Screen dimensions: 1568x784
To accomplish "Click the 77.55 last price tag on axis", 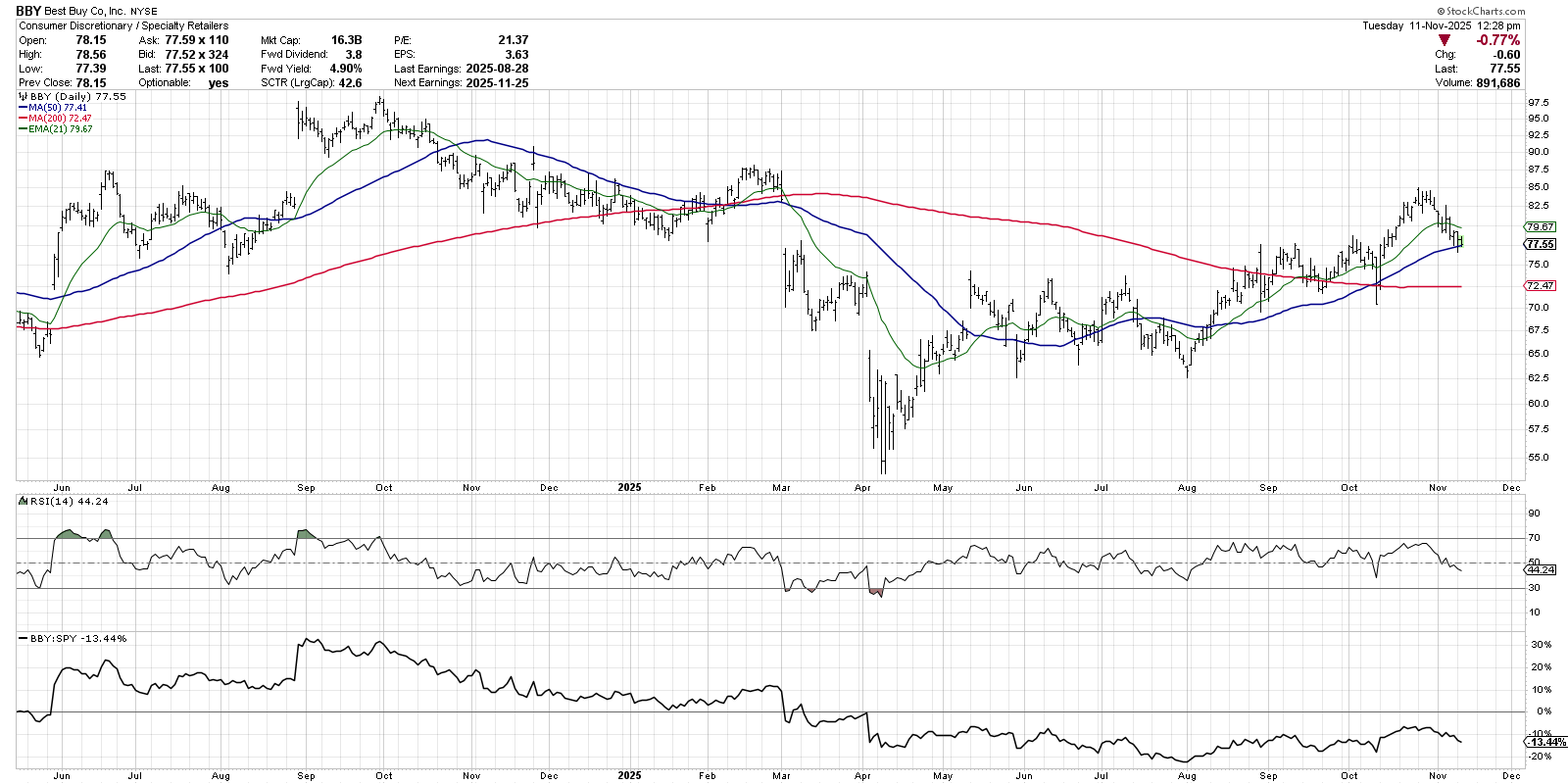I will (1540, 244).
